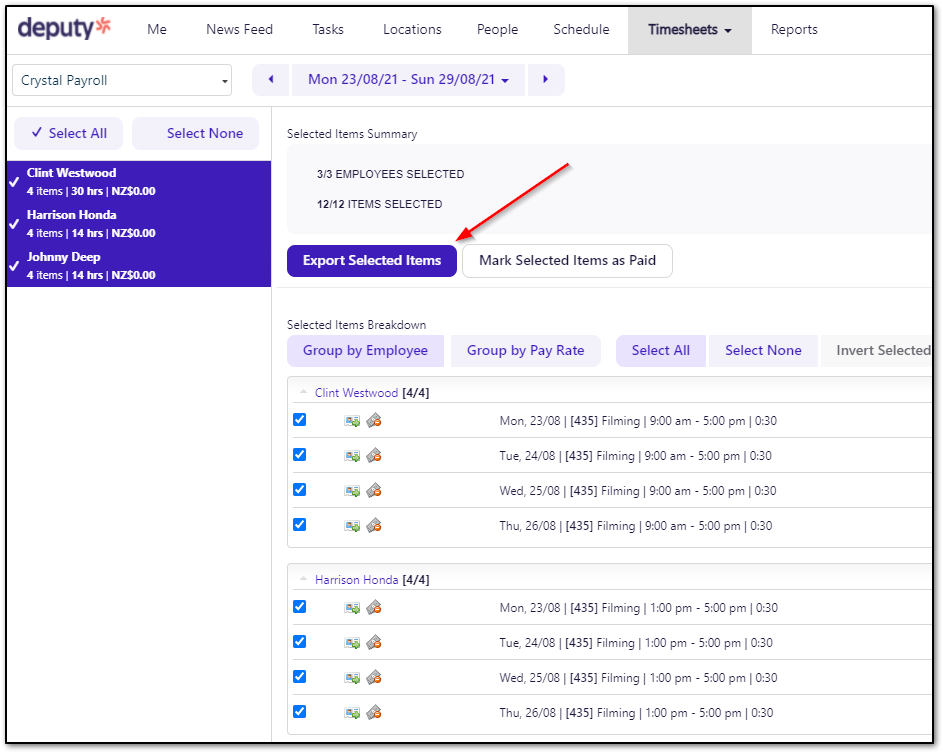Uncheck Clint Westwood Wed 25/08 timesheet
This screenshot has height=753, width=943.
tap(299, 489)
